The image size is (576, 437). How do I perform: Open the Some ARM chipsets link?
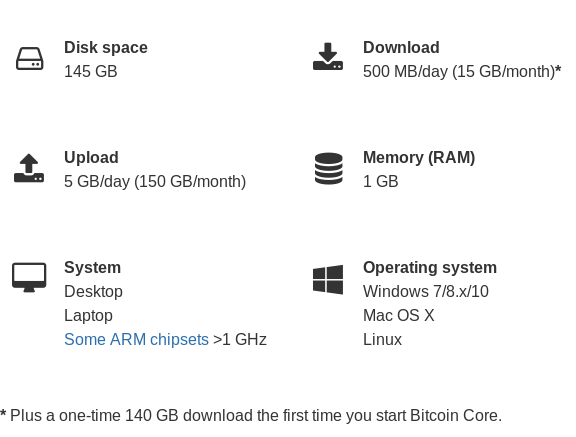(x=136, y=339)
